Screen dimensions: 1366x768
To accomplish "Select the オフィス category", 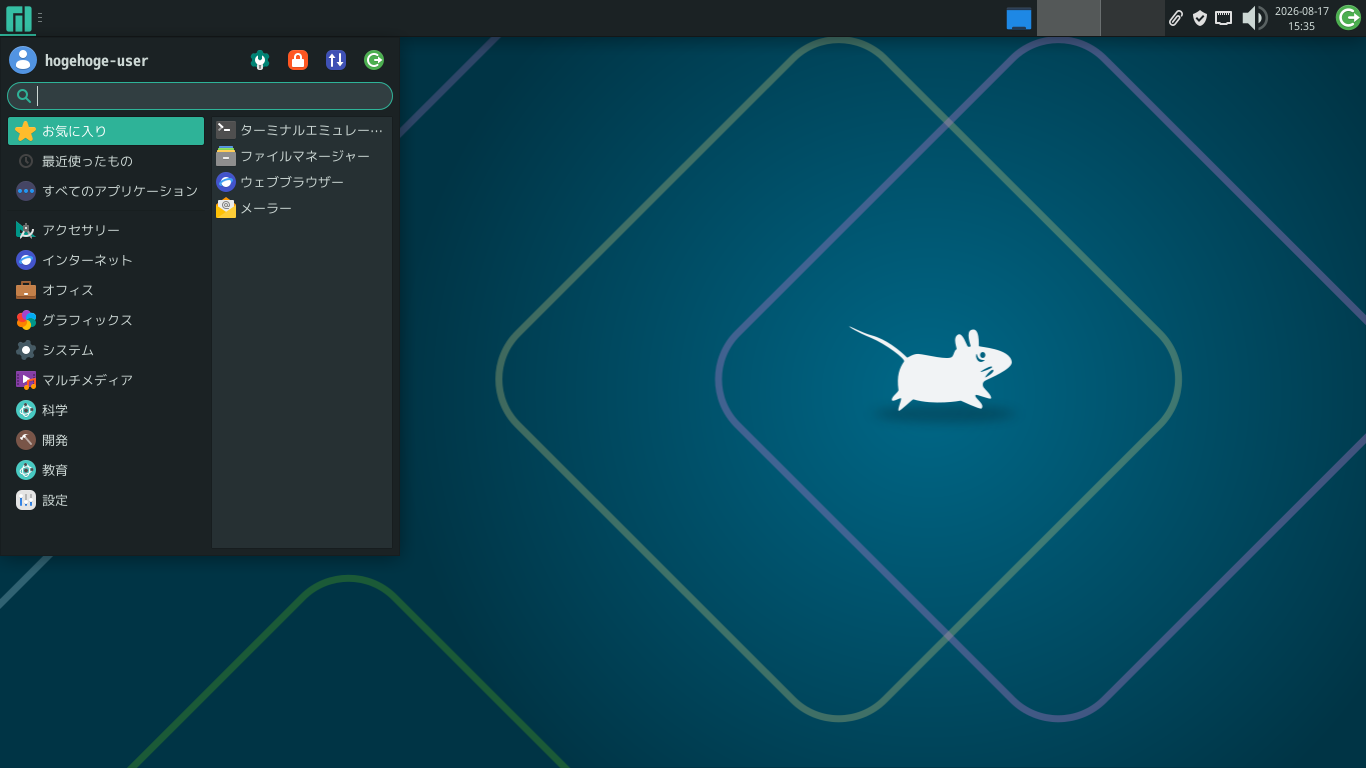I will [x=106, y=290].
